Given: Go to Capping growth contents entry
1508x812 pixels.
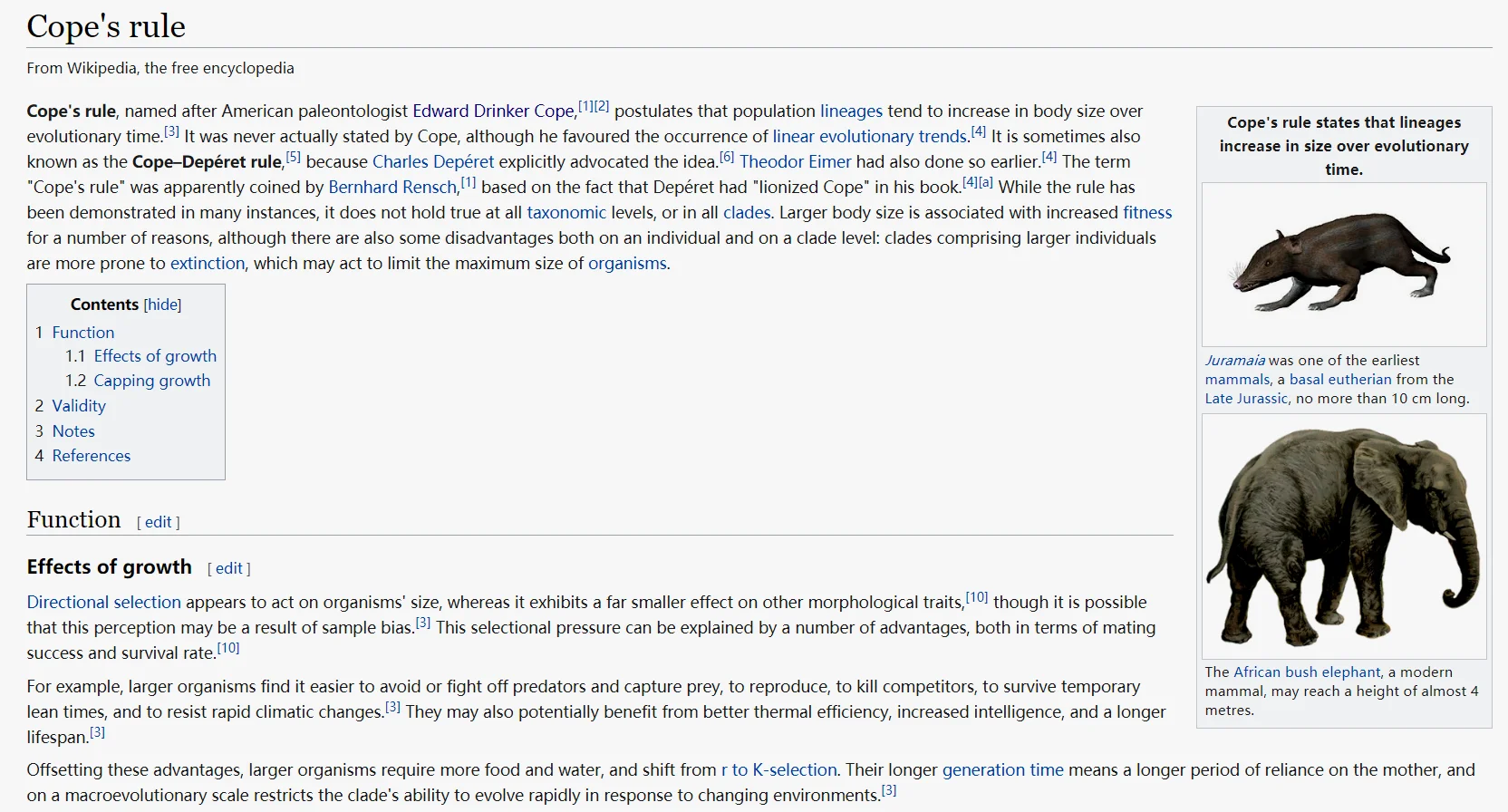Looking at the screenshot, I should [x=152, y=381].
